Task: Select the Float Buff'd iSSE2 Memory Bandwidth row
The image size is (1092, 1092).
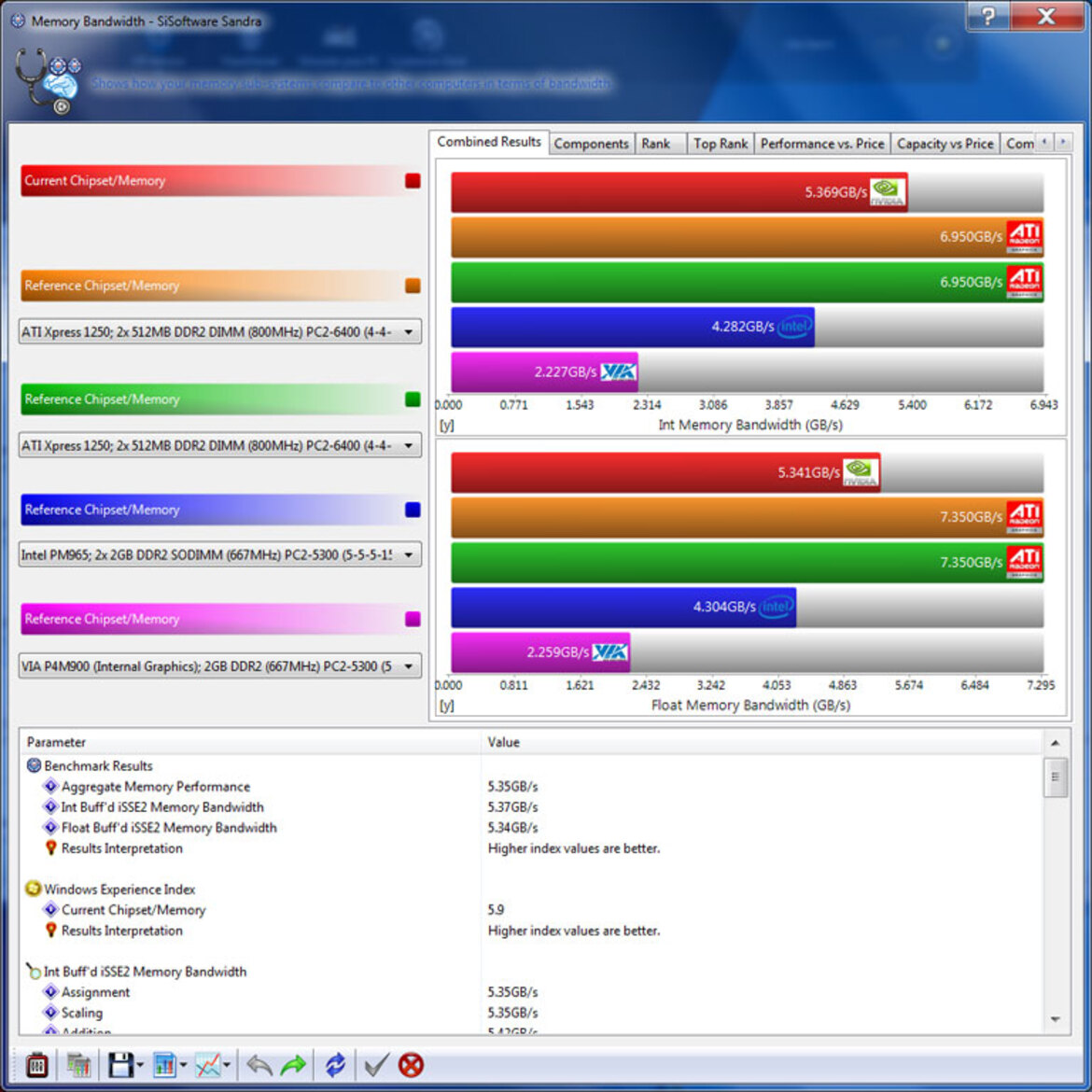Action: tap(532, 827)
